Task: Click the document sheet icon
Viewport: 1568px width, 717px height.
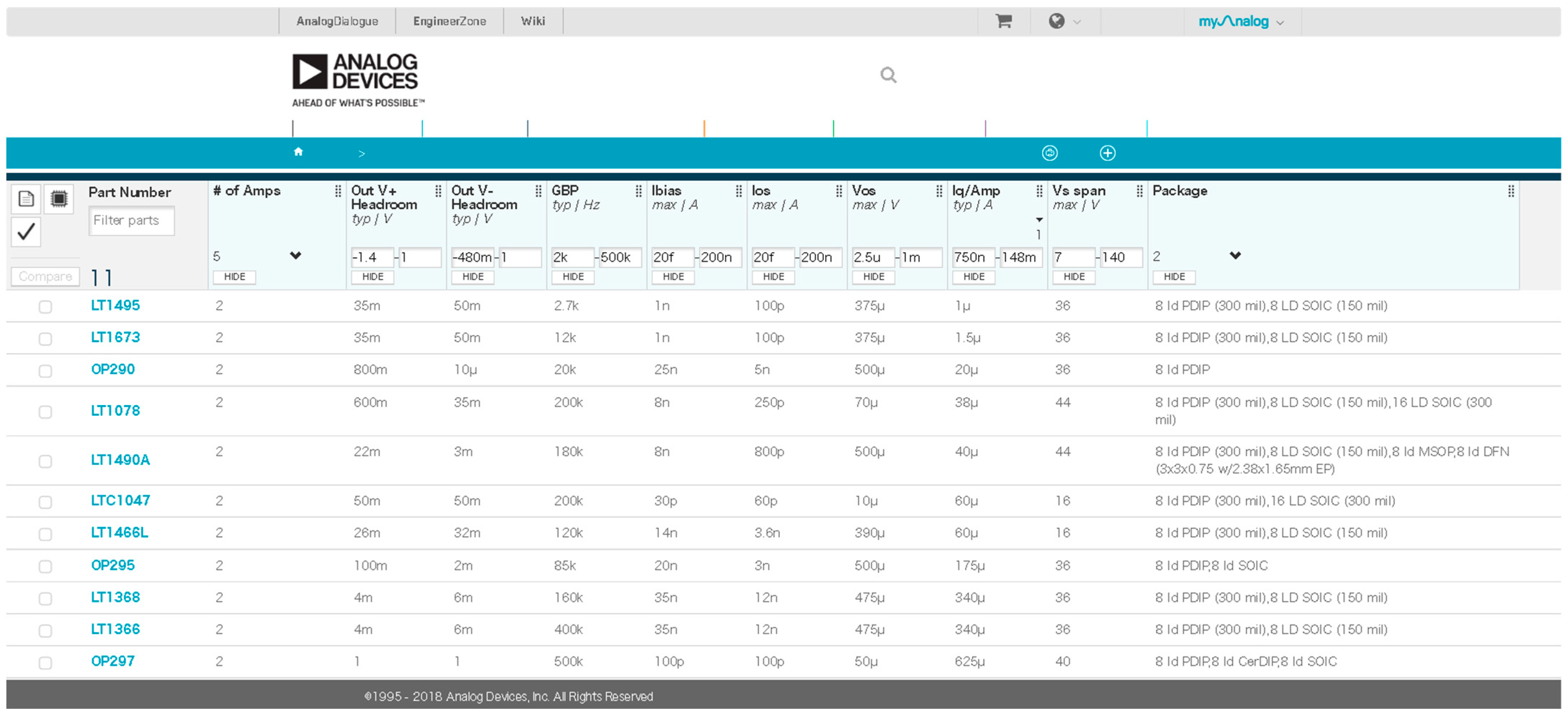Action: point(26,199)
